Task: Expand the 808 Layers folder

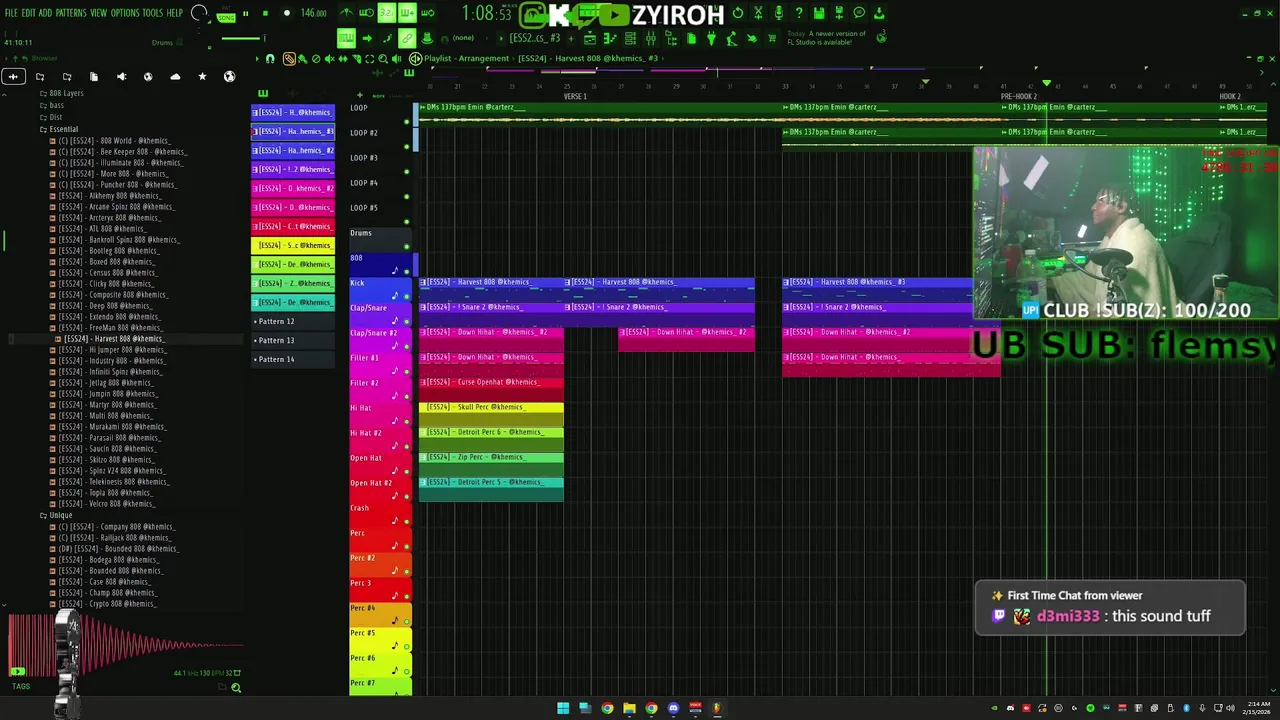Action: pos(62,93)
